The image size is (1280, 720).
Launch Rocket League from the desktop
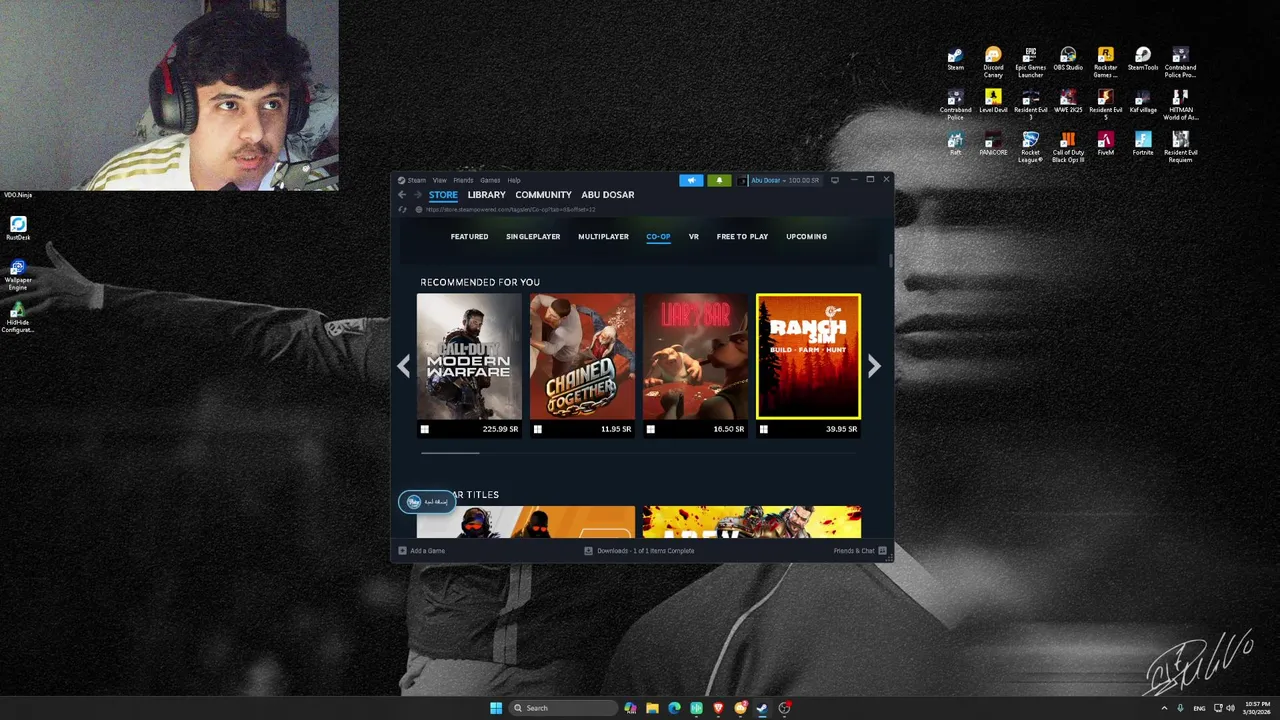tap(1030, 146)
